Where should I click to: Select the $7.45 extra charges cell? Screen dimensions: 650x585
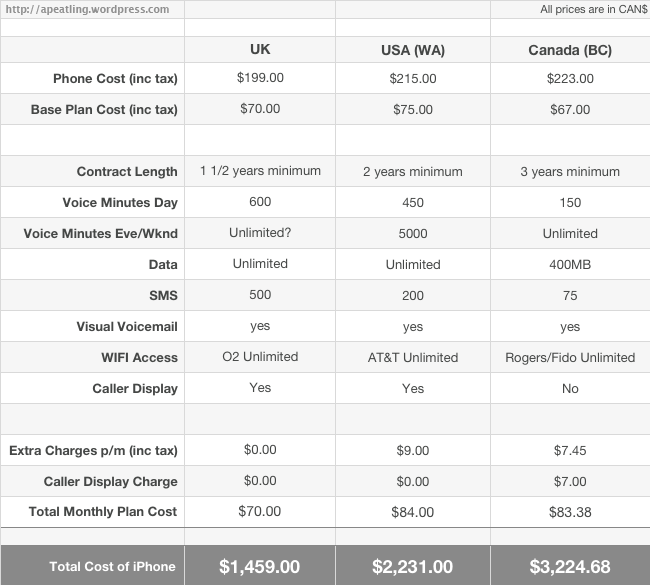[x=570, y=451]
